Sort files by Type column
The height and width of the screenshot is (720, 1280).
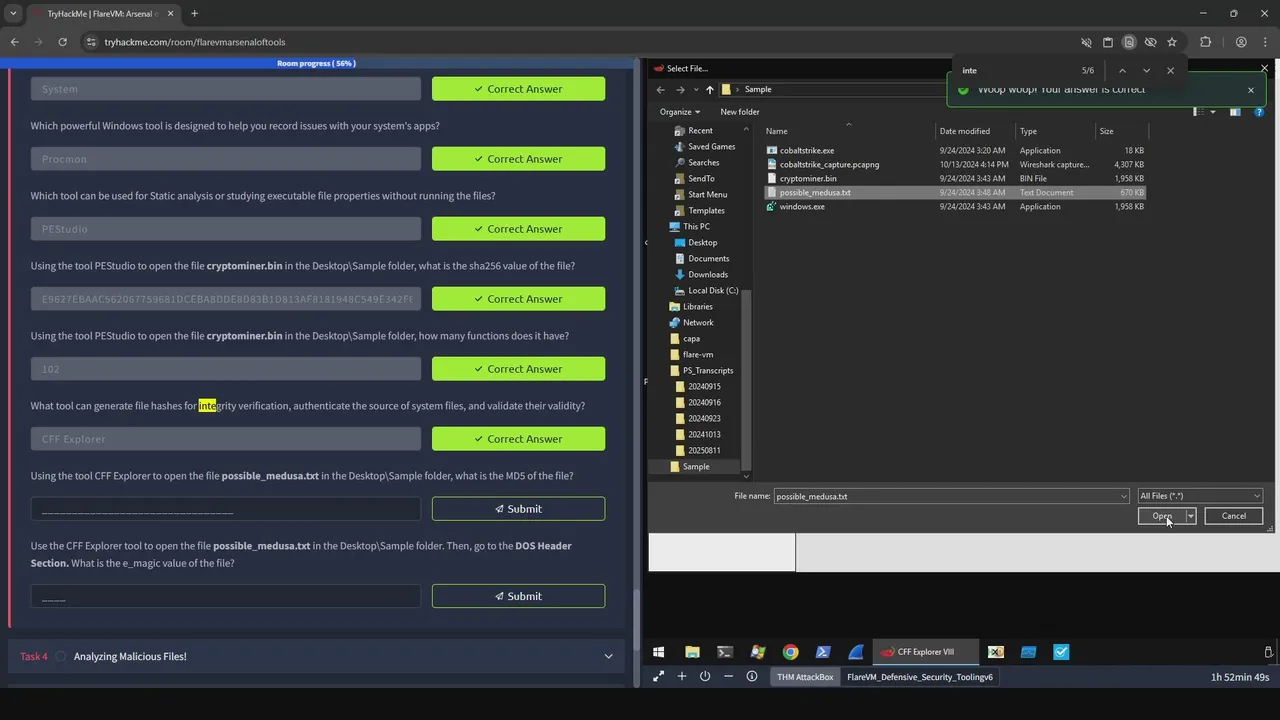click(x=1028, y=131)
